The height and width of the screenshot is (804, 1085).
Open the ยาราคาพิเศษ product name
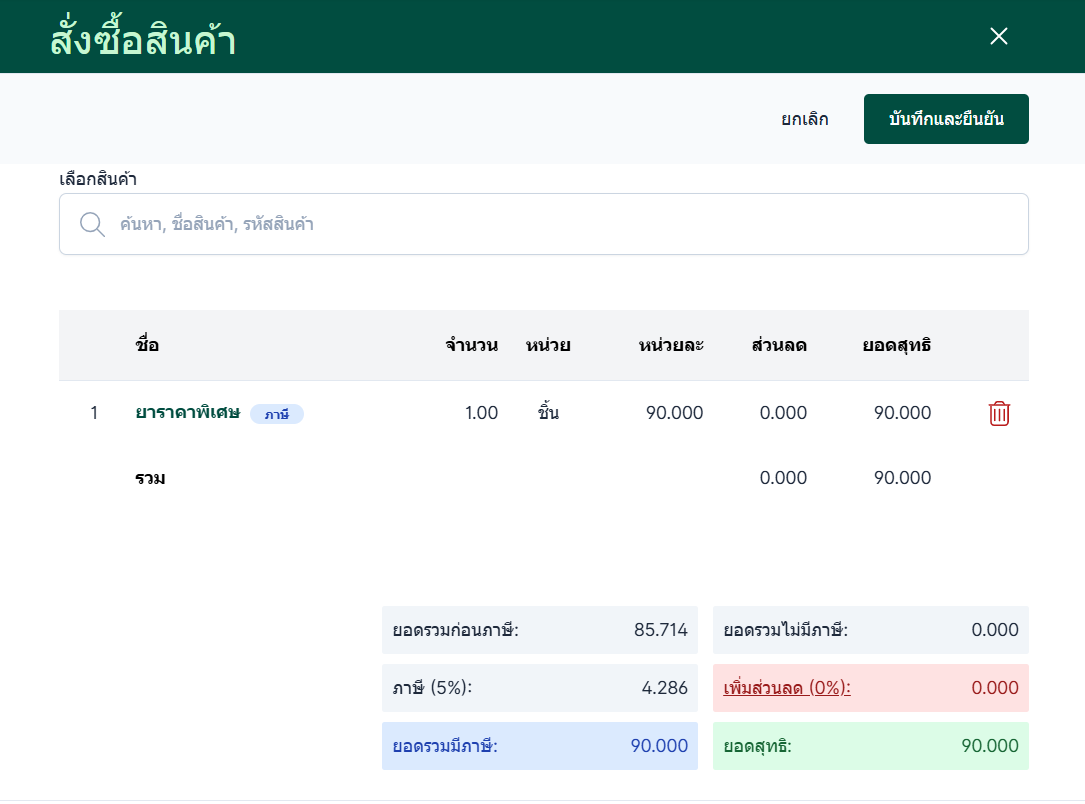click(x=187, y=413)
